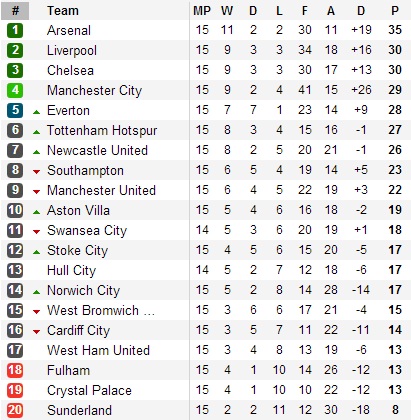Click the MP column header
Viewport: 411px width, 420px height.
[202, 11]
